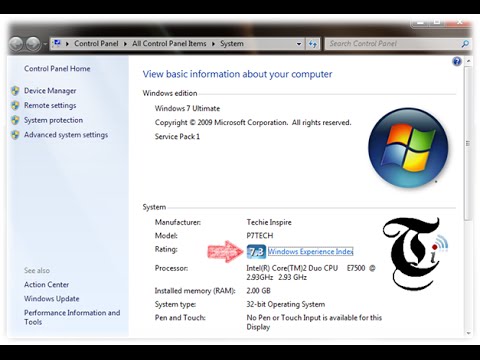The height and width of the screenshot is (360, 480).
Task: Click the manufacturer value Techie Inspire
Action: 269,222
